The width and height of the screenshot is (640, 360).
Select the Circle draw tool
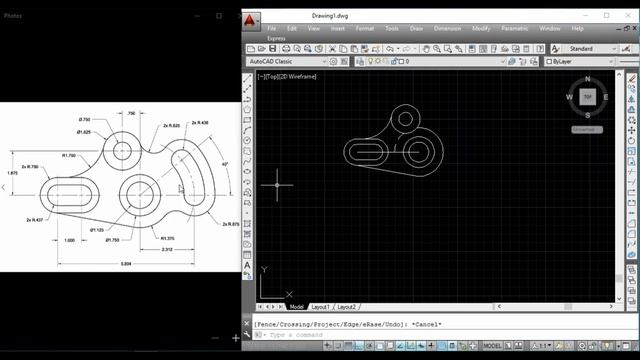pos(247,140)
